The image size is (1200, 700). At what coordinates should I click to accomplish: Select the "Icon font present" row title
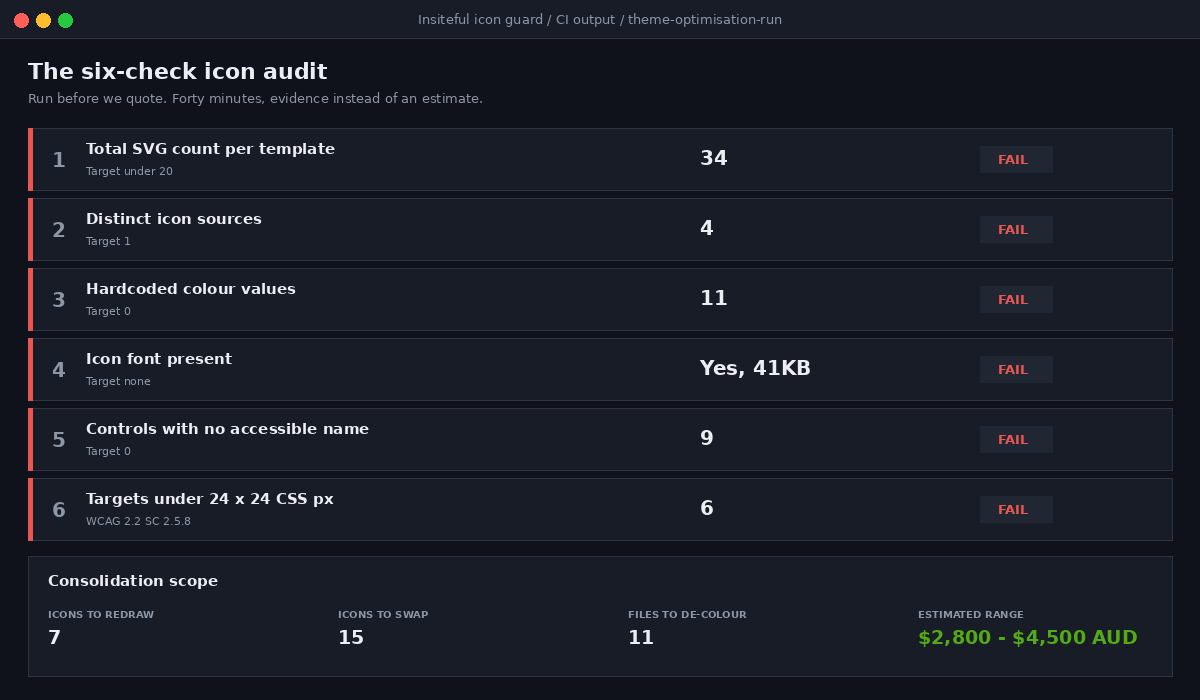pos(159,359)
